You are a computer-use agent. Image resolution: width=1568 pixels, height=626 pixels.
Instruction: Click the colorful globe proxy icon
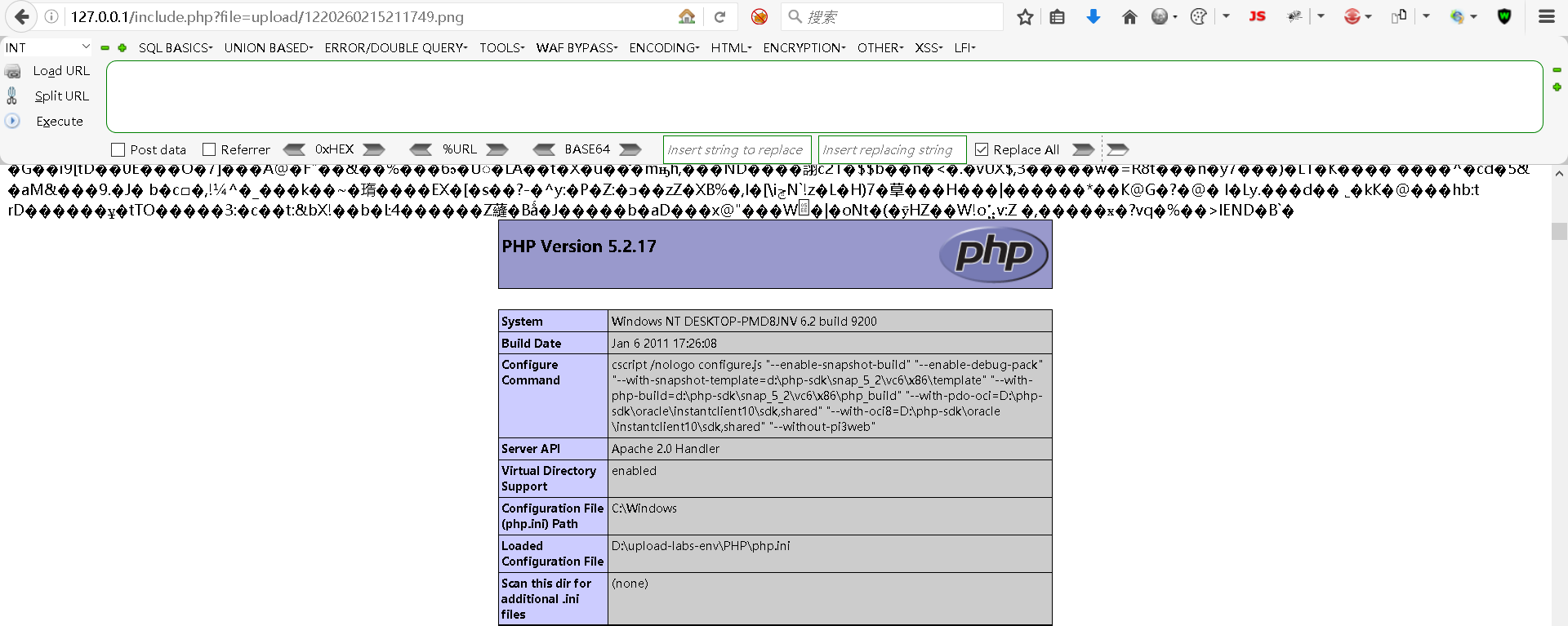point(1457,16)
